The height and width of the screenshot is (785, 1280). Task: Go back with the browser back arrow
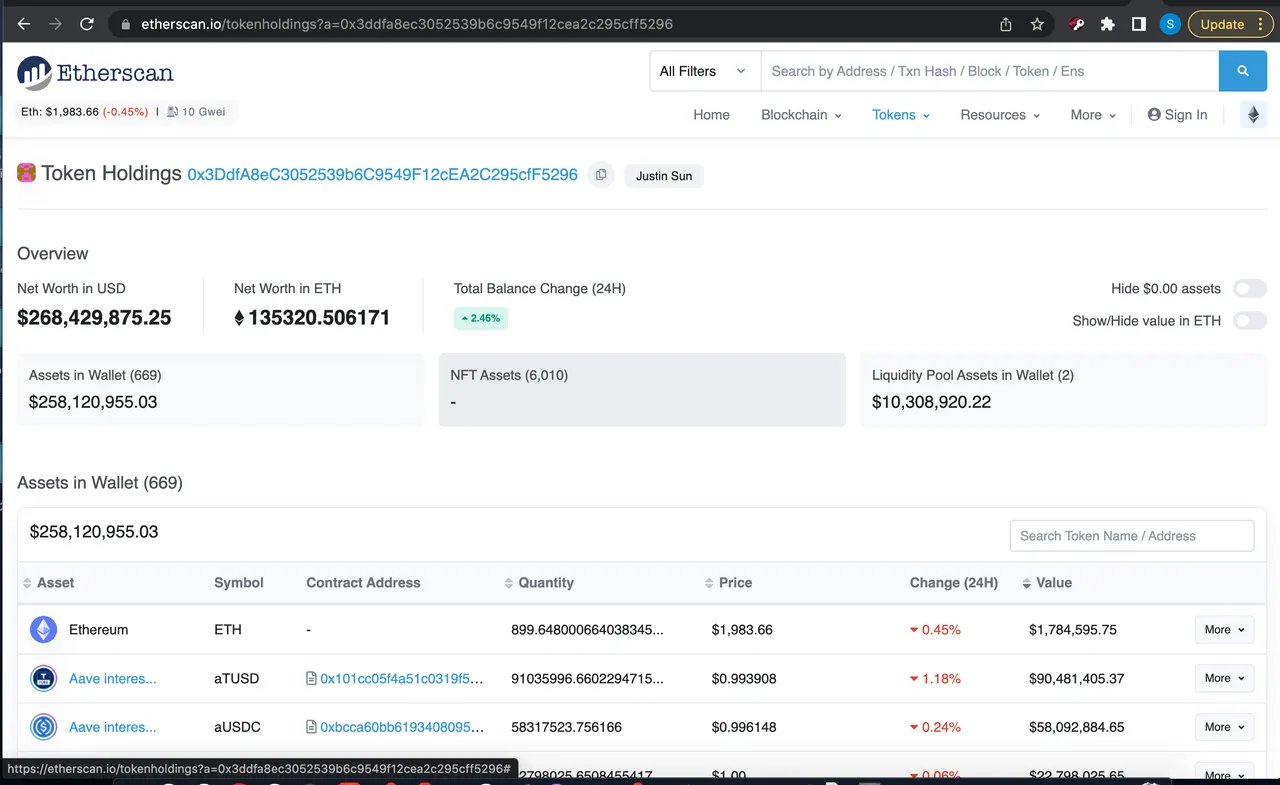(24, 24)
